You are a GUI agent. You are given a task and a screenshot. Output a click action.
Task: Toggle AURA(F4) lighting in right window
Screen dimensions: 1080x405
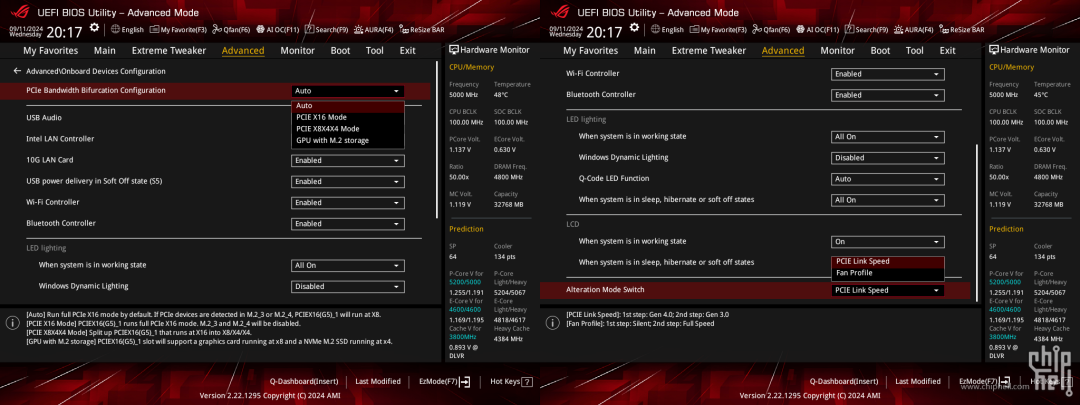pos(913,30)
